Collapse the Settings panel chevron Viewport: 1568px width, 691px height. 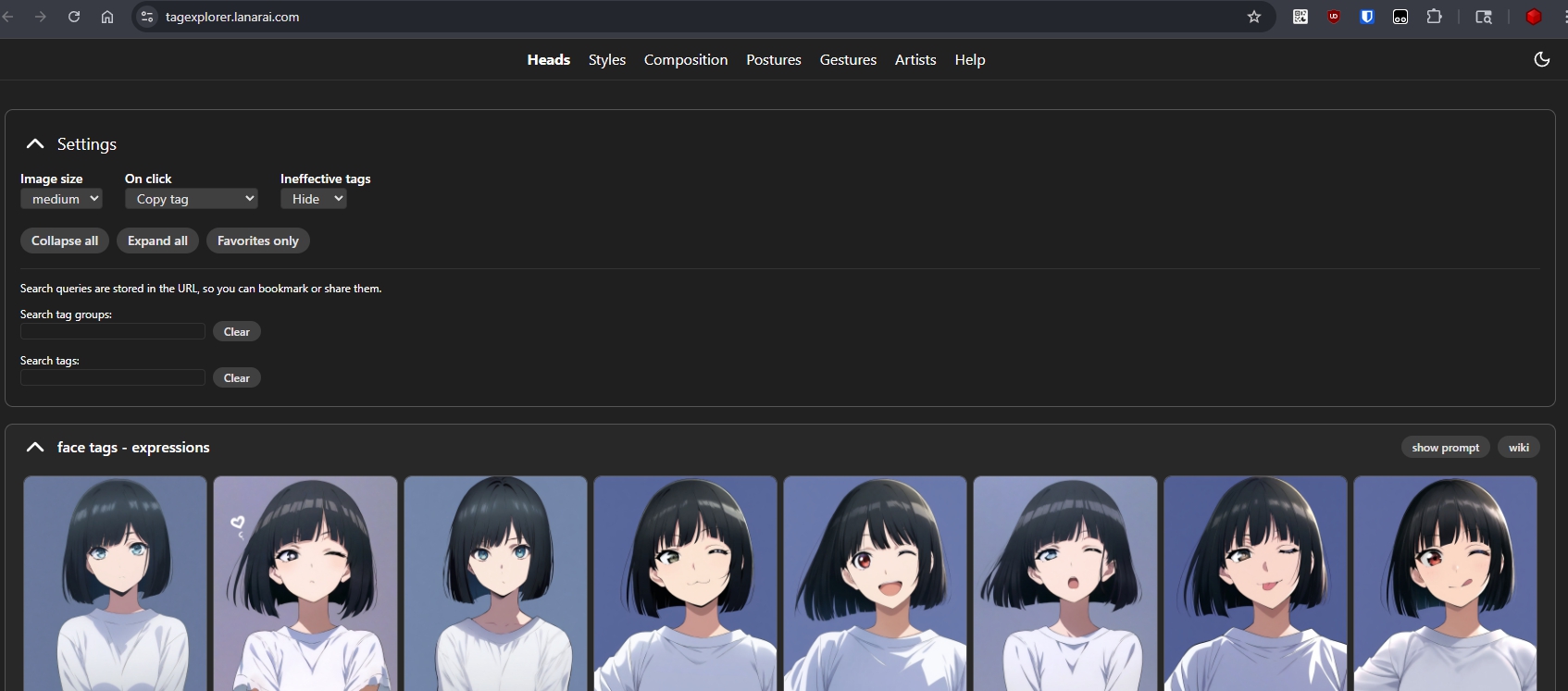(x=35, y=143)
